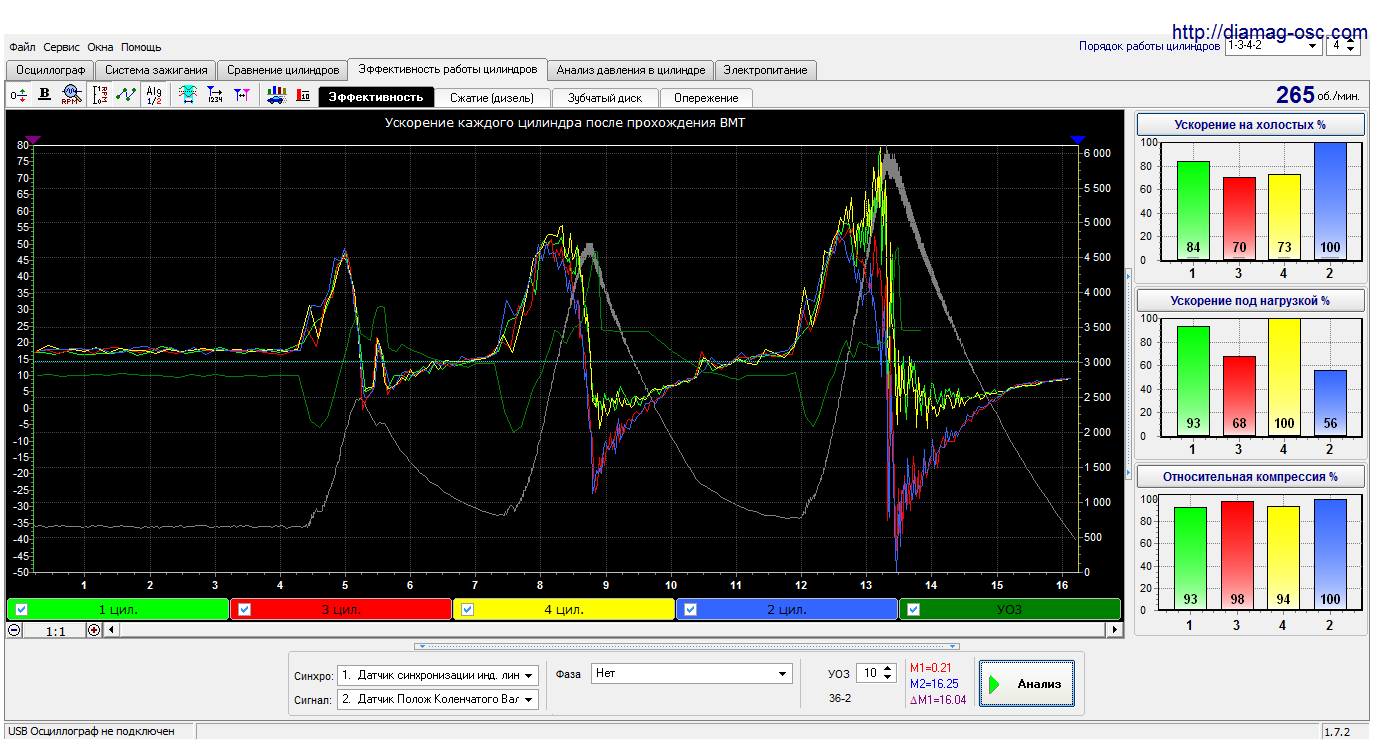Viewport: 1382px width, 744px height.
Task: Click the RPM scale bracket icon
Action: coord(100,95)
